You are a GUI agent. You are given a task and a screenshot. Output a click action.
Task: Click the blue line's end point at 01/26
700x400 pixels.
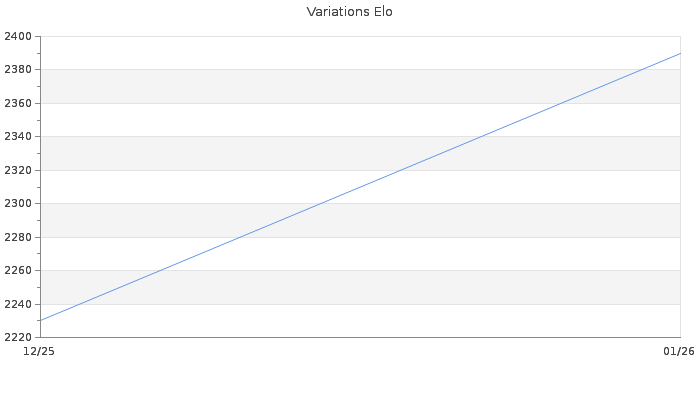(680, 53)
